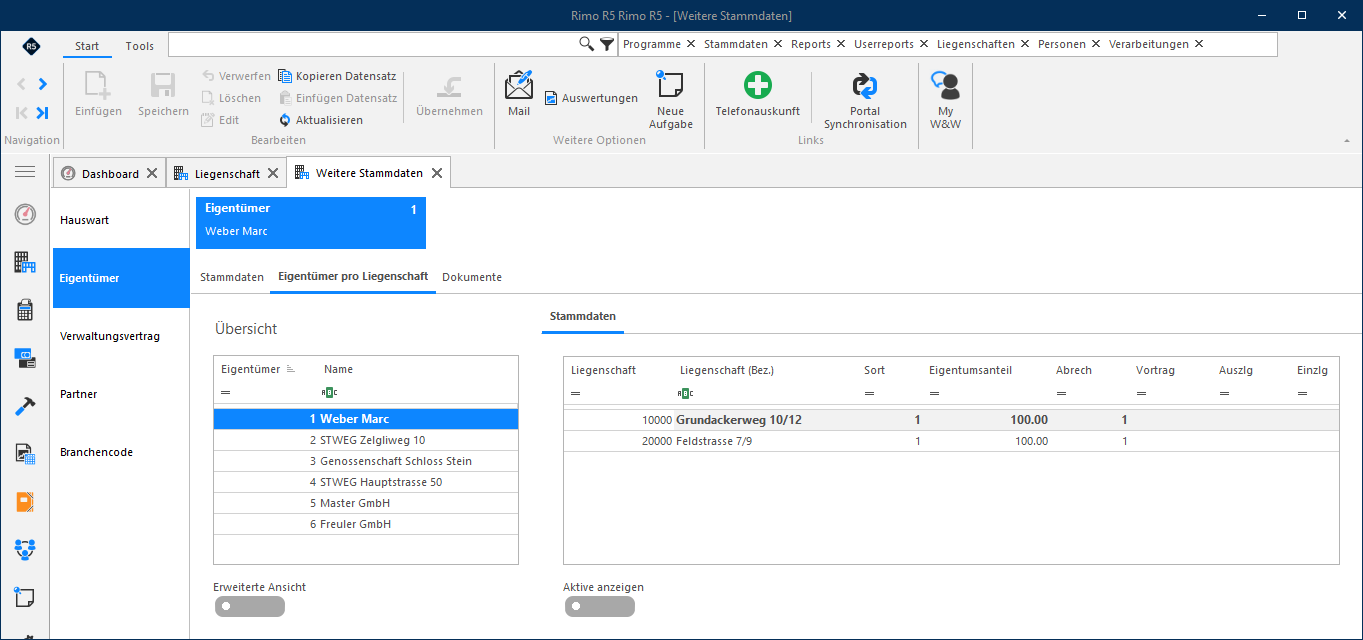Open the Dokumente sub-tab
This screenshot has width=1363, height=640.
(x=472, y=277)
